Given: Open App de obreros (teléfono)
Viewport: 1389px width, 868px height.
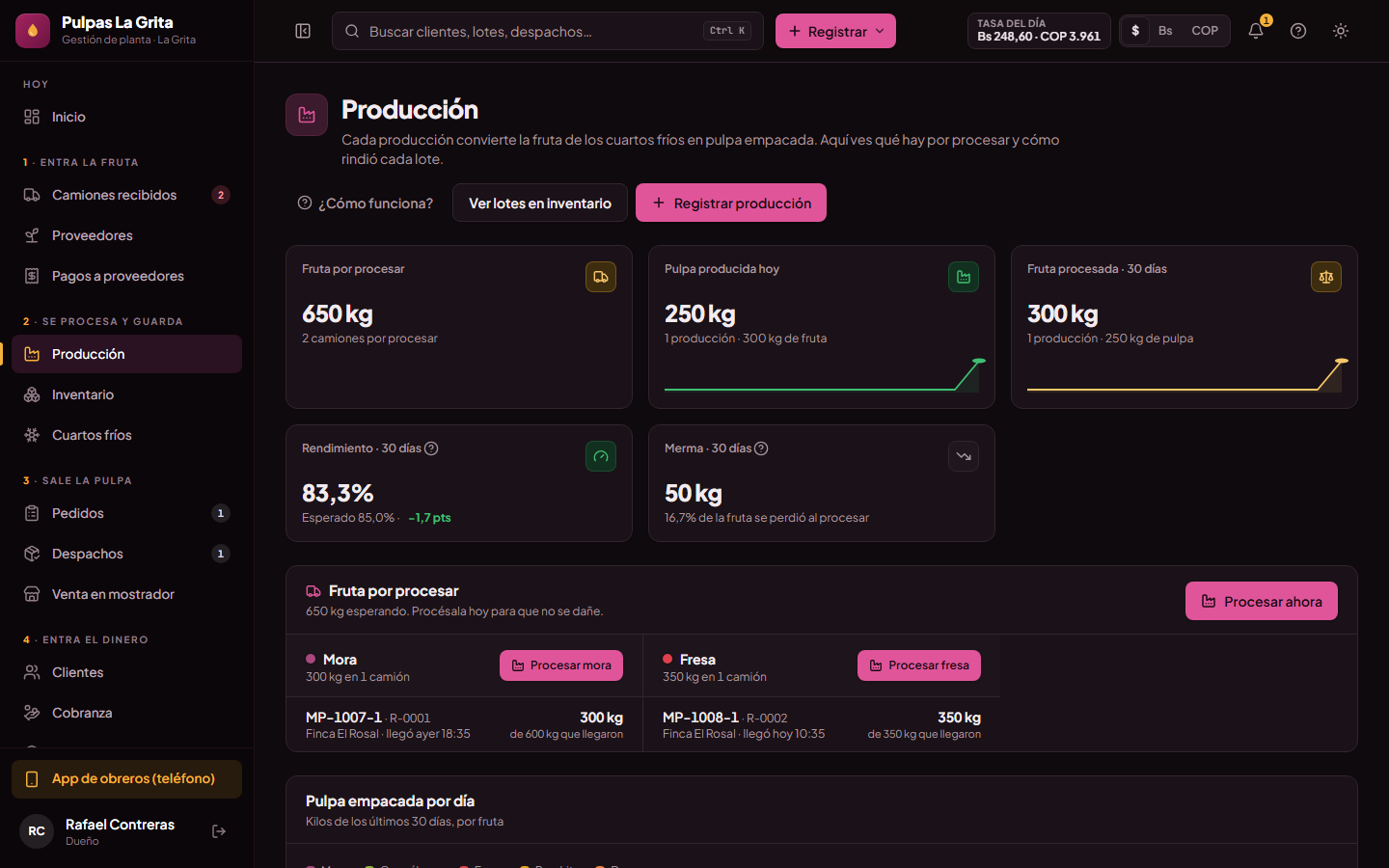Looking at the screenshot, I should click(x=126, y=779).
